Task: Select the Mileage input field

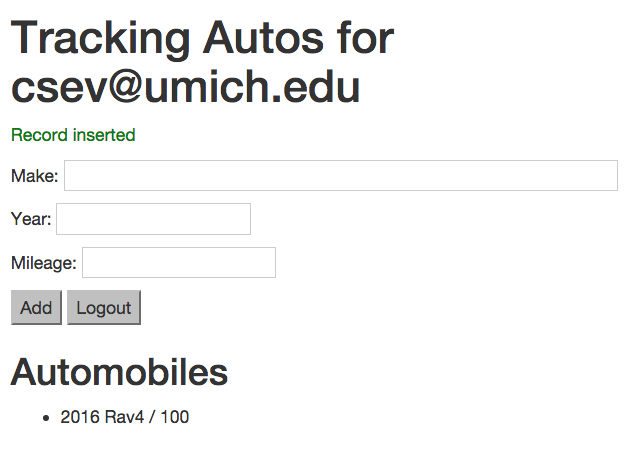Action: [179, 262]
